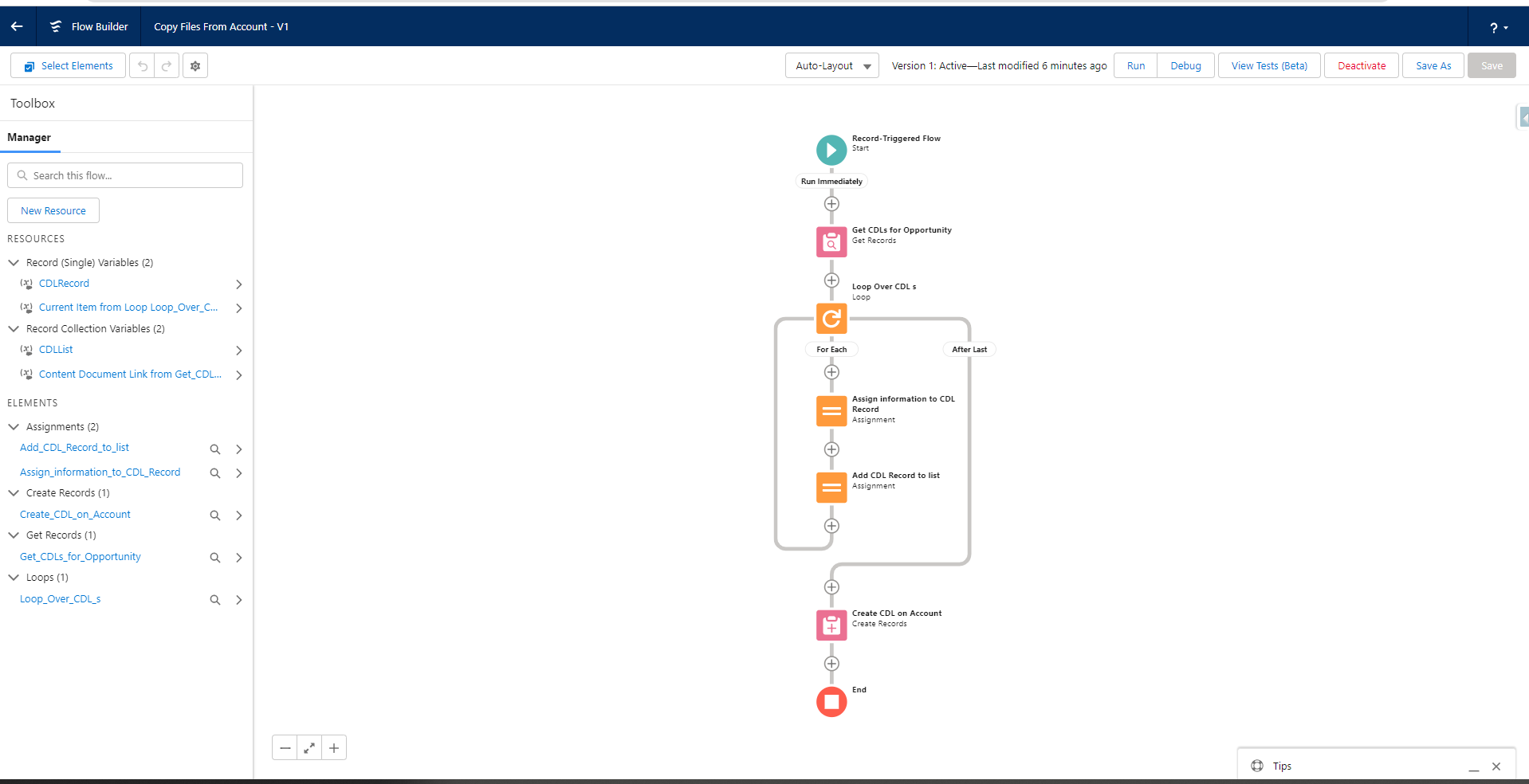This screenshot has height=784, width=1529.
Task: Collapse the Loops section
Action: point(14,578)
